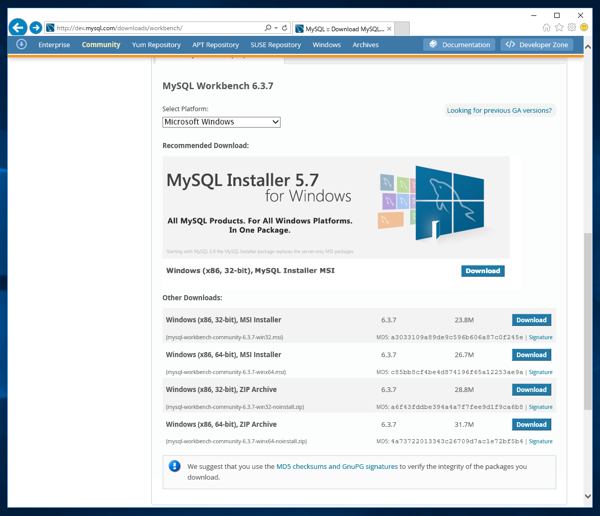Click the scrollbar up arrow
The image size is (600, 516).
pos(588,47)
